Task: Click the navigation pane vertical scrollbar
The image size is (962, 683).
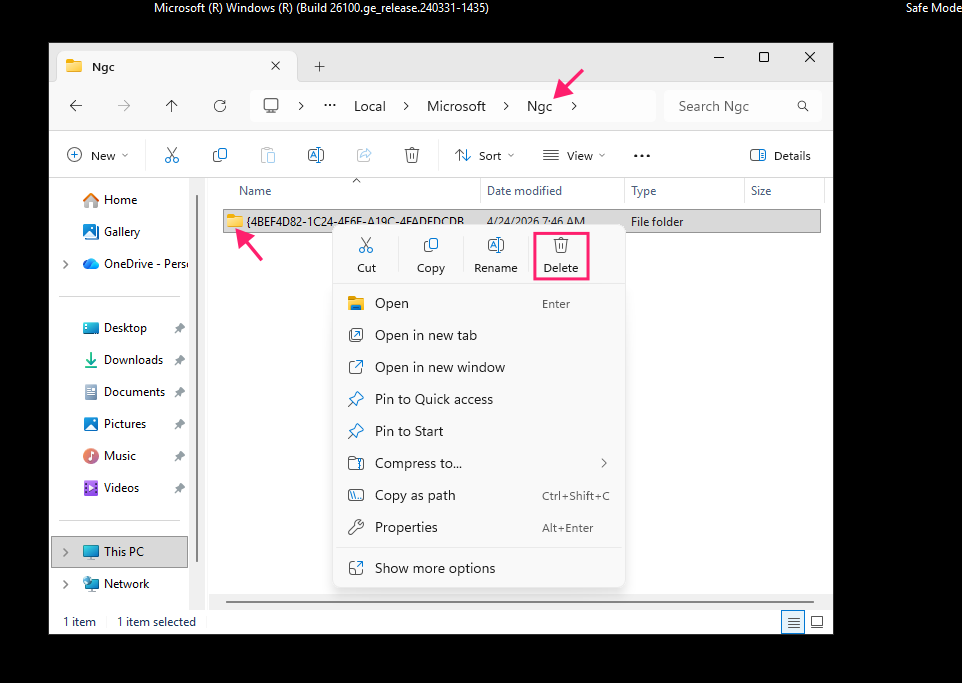Action: click(197, 377)
